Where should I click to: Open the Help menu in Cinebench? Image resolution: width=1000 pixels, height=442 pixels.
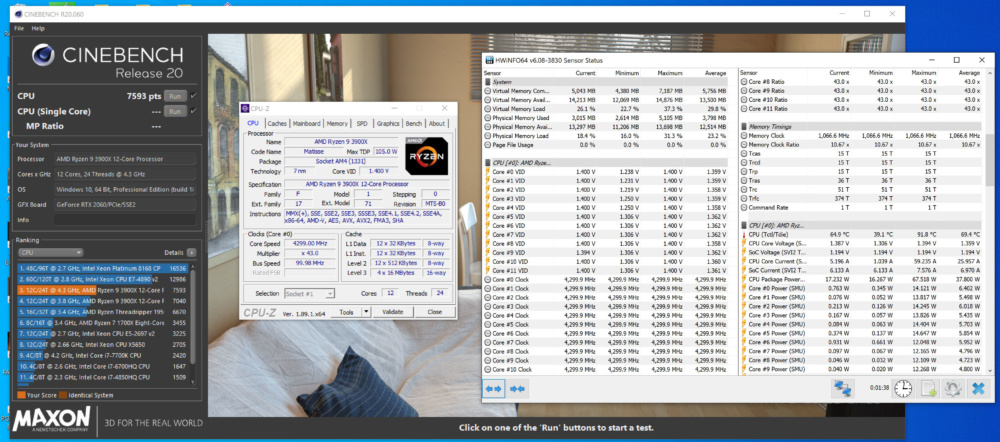point(38,29)
